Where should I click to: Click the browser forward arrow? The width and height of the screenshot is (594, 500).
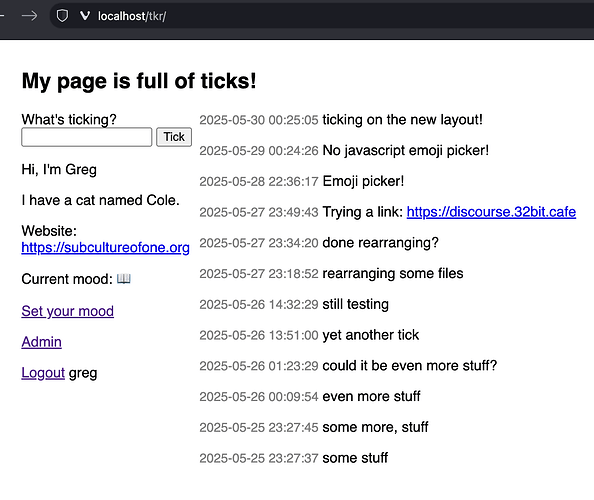[x=29, y=16]
